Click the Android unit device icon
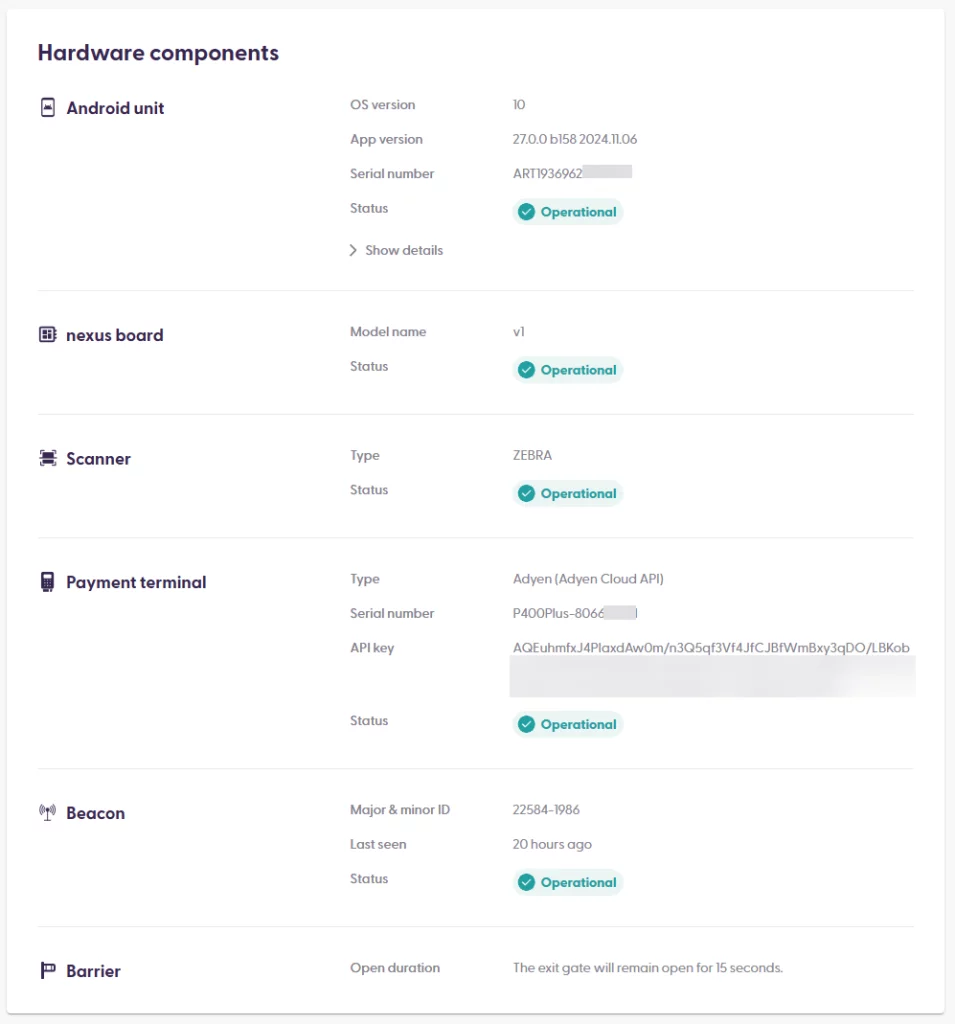955x1024 pixels. point(47,108)
